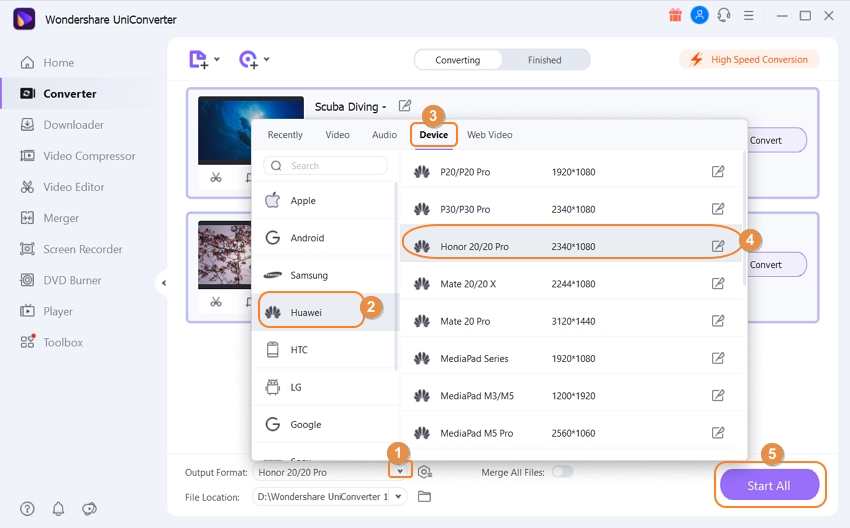850x528 pixels.
Task: Open the Toolbox section
Action: (51, 343)
